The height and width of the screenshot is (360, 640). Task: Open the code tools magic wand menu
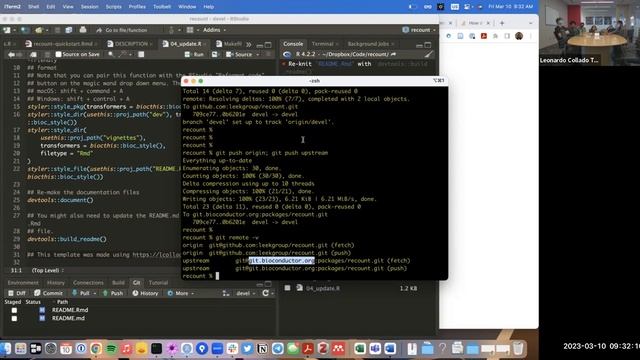pos(124,54)
